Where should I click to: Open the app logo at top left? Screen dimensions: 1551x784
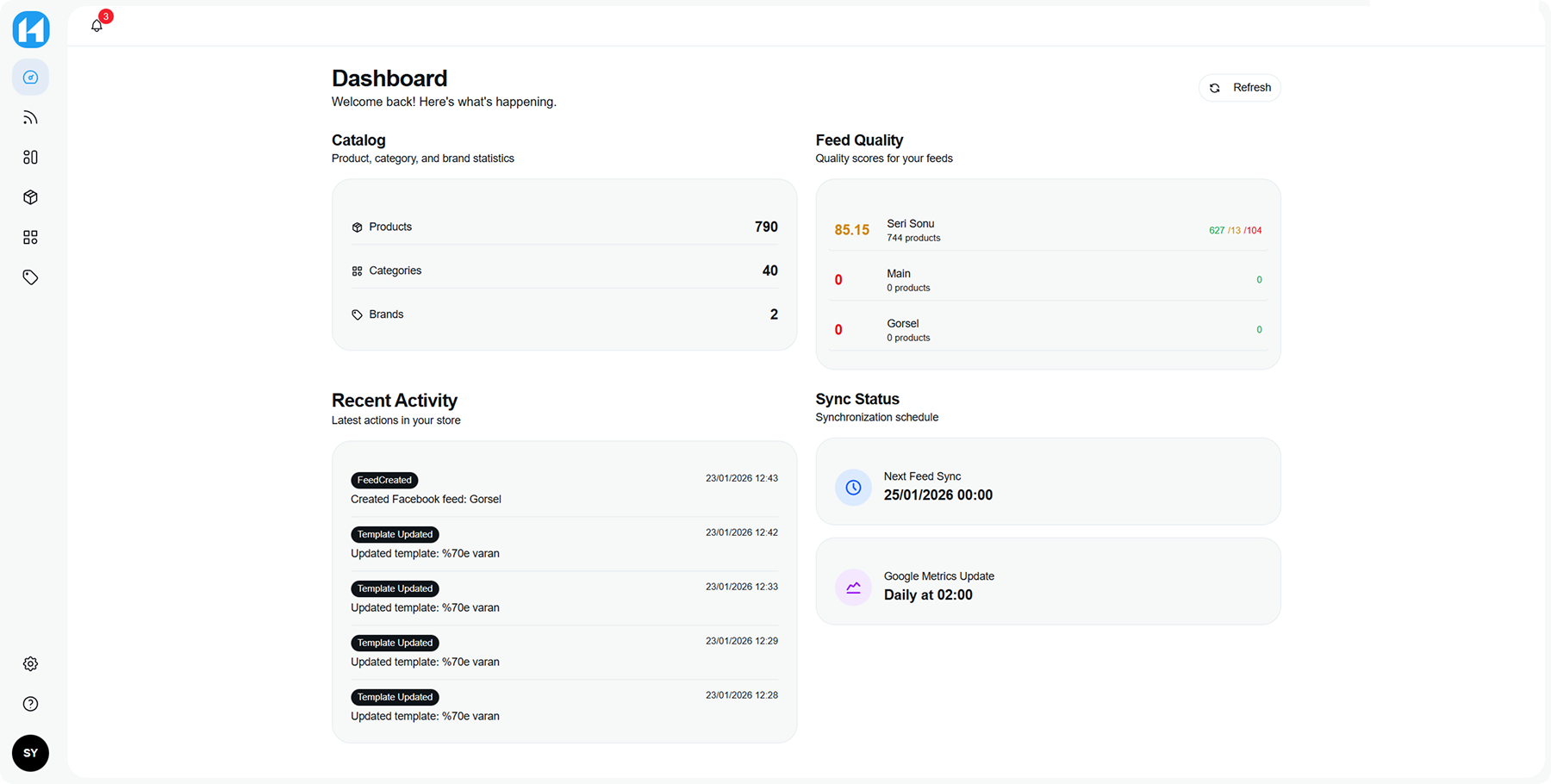click(x=30, y=29)
